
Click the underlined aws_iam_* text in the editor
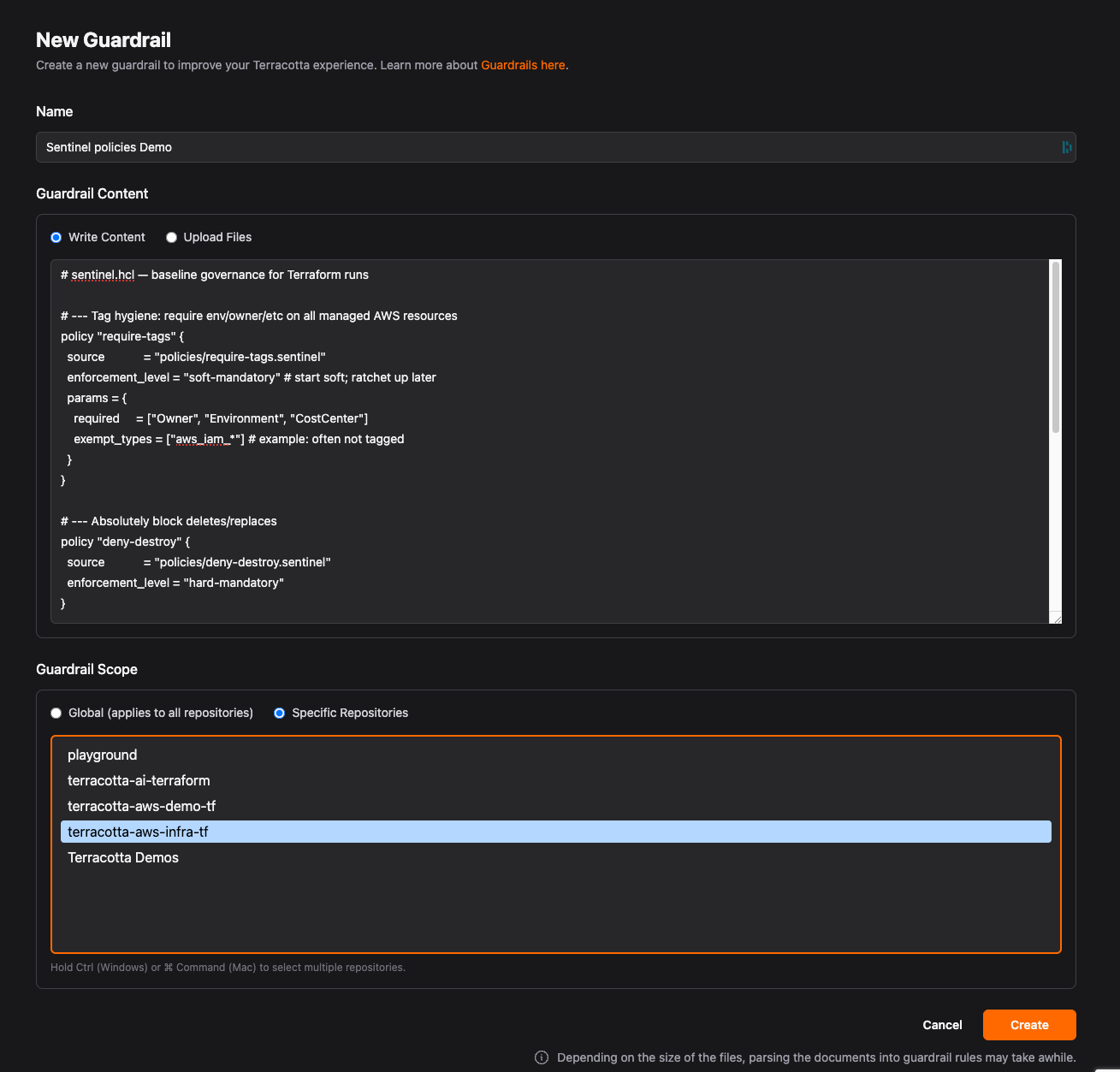[x=203, y=439]
